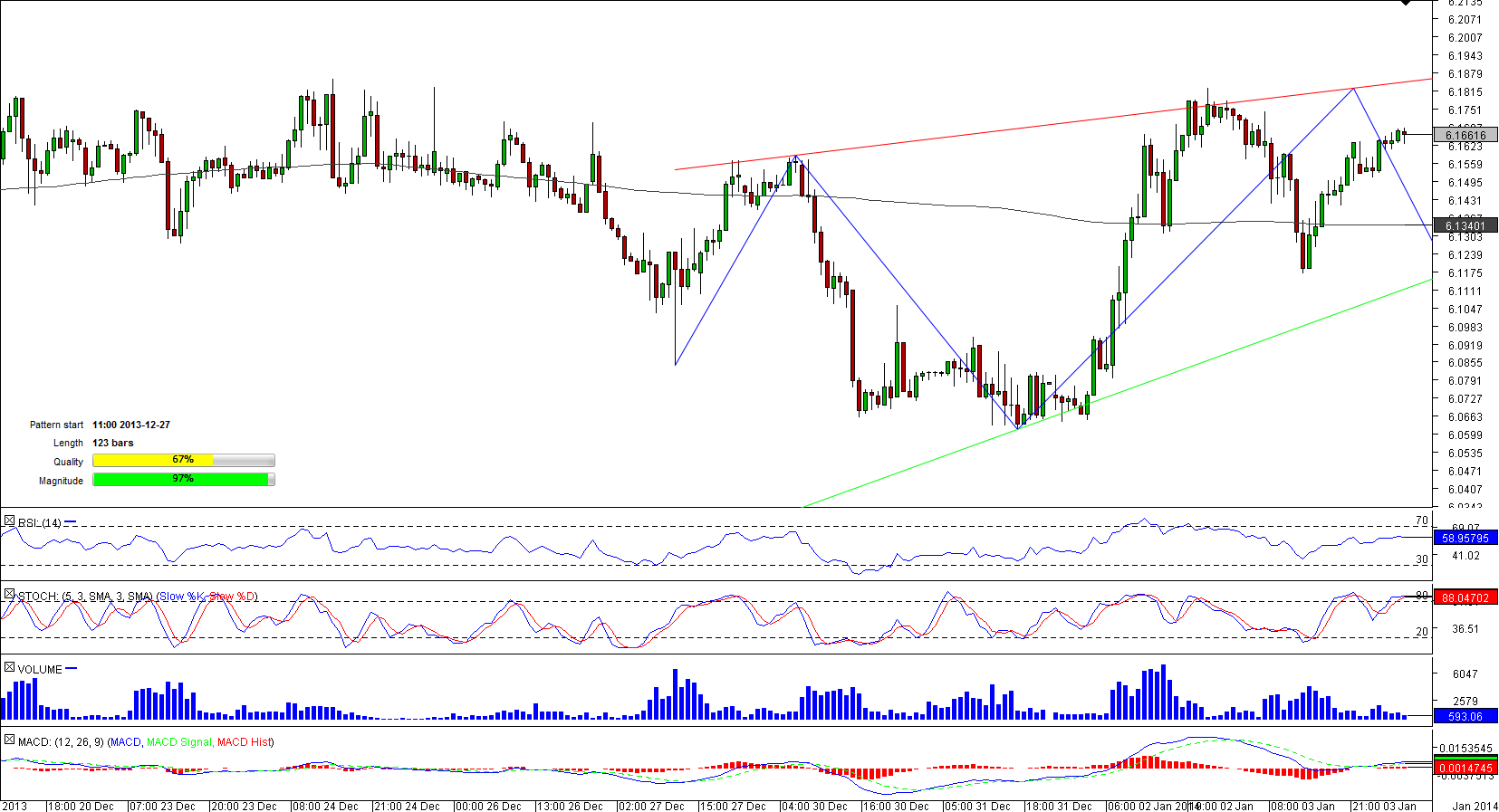The image size is (1499, 812).
Task: Click the stochastic level 20 label
Action: (x=1422, y=632)
